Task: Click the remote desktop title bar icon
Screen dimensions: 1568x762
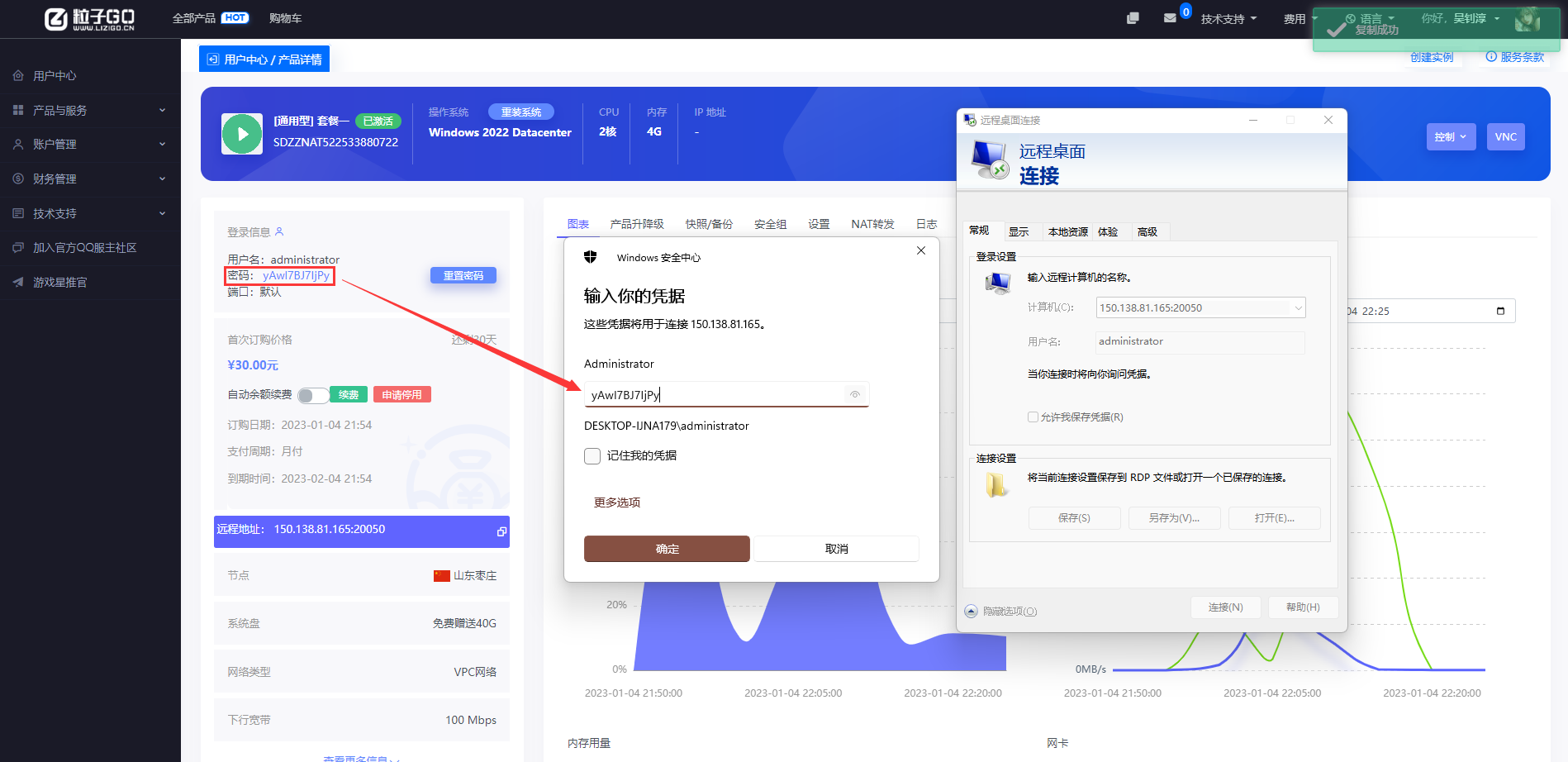Action: point(970,120)
